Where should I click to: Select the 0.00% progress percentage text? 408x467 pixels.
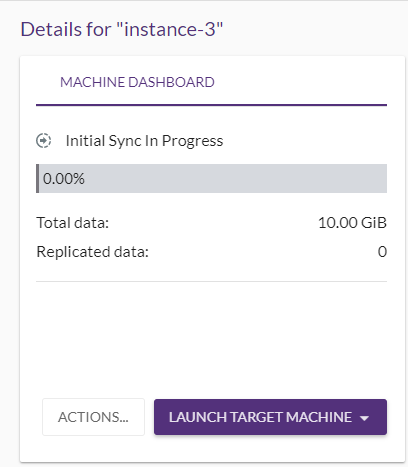pos(64,179)
